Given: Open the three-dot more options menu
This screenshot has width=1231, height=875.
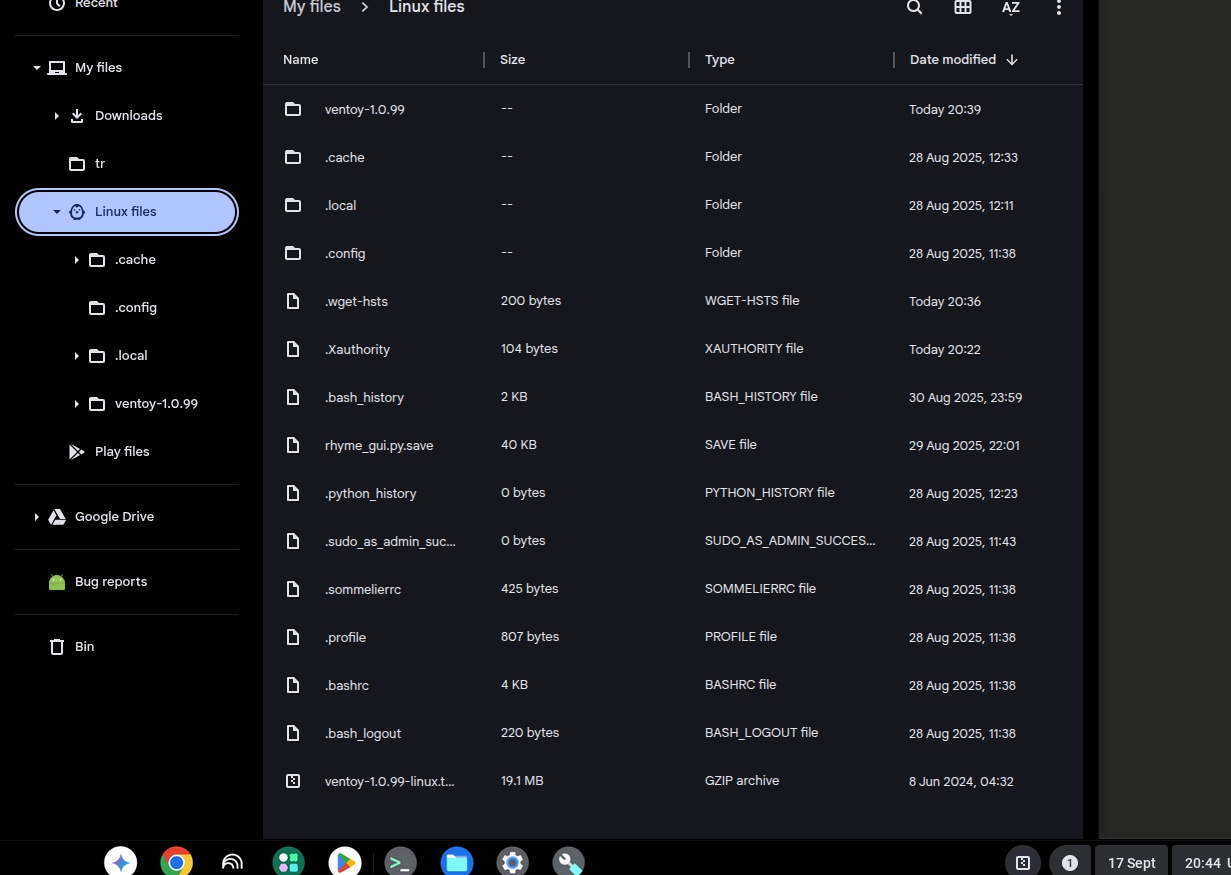Looking at the screenshot, I should pos(1058,8).
